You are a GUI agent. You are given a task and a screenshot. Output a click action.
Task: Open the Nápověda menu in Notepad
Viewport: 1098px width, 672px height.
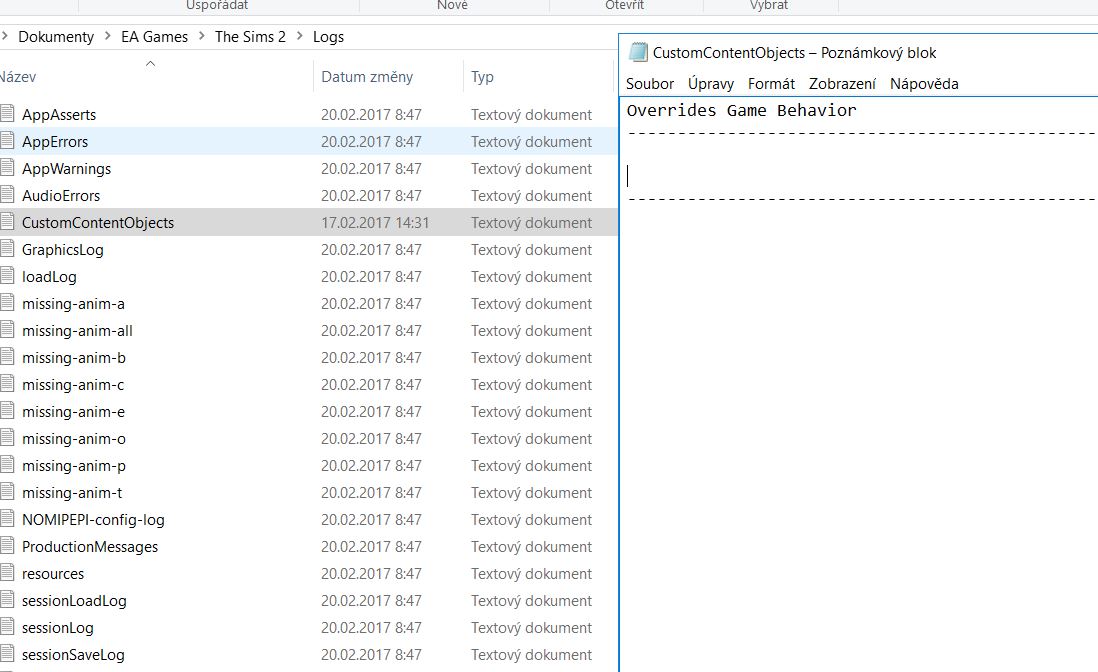tap(924, 84)
